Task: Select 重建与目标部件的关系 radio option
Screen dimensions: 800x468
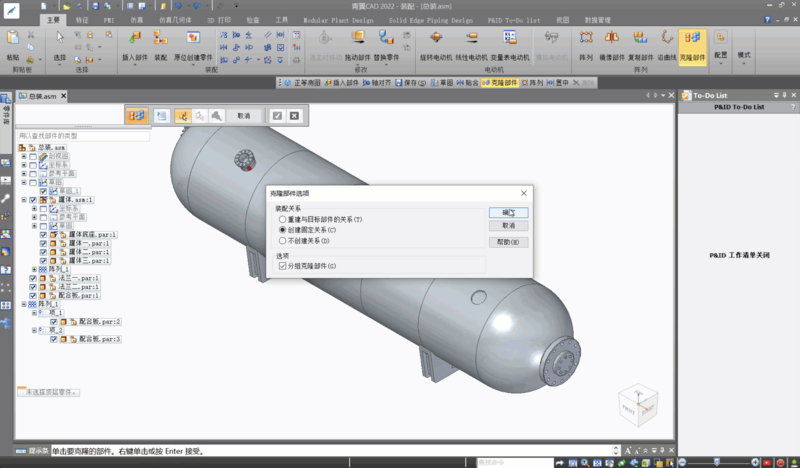Action: click(283, 219)
